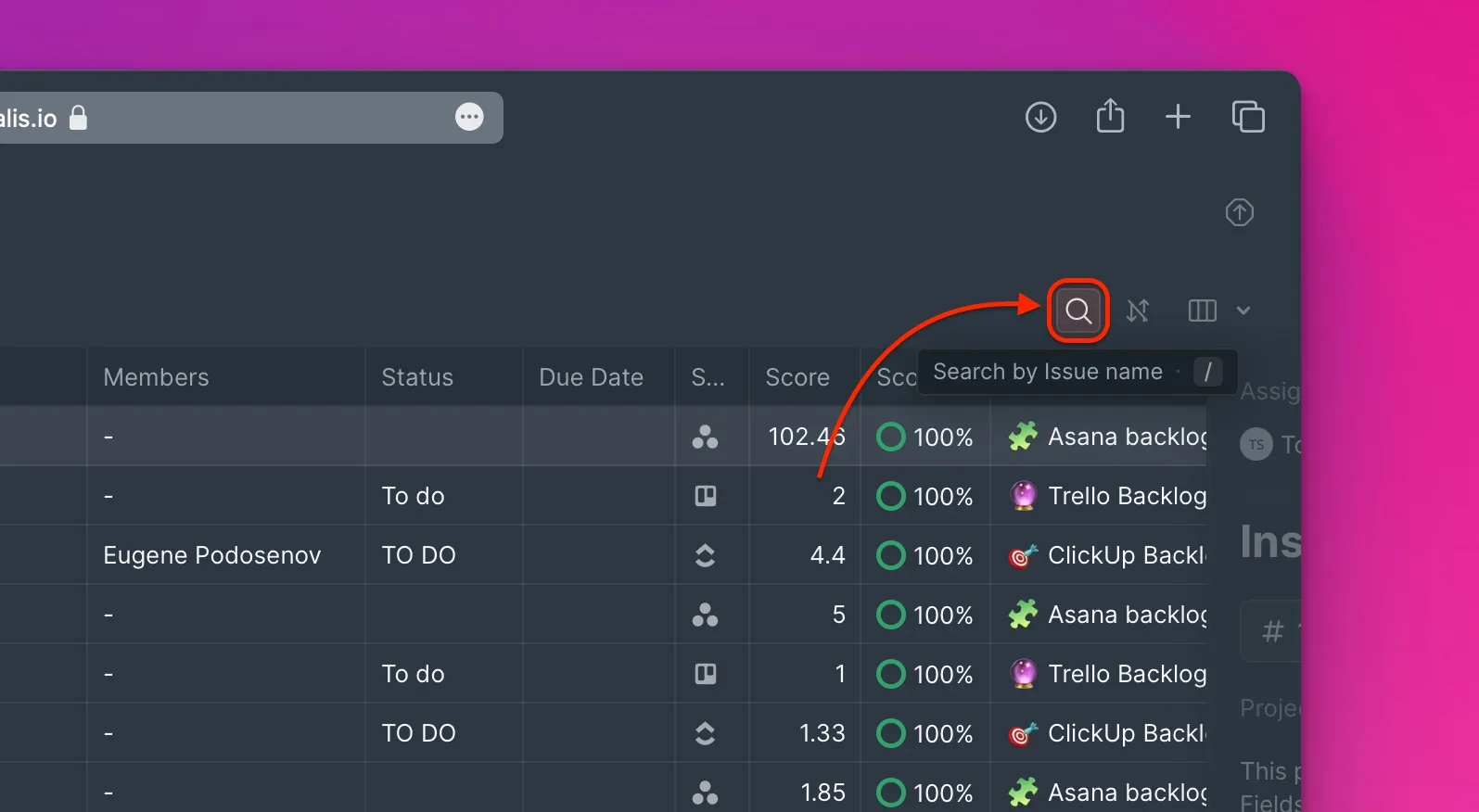The image size is (1479, 812).
Task: Click the circled up-arrow upload icon
Action: (x=1240, y=212)
